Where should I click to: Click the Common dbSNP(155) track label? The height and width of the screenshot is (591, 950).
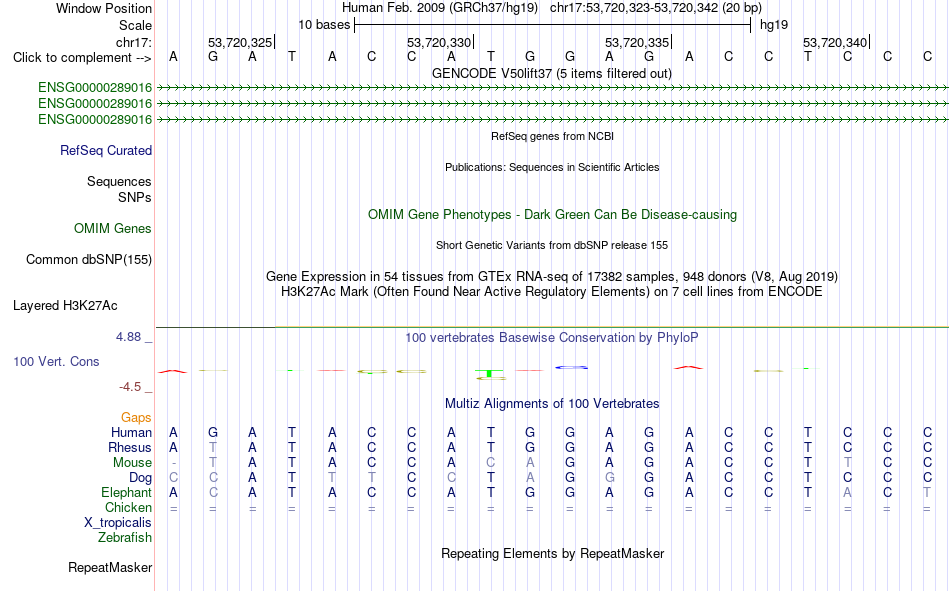click(89, 259)
